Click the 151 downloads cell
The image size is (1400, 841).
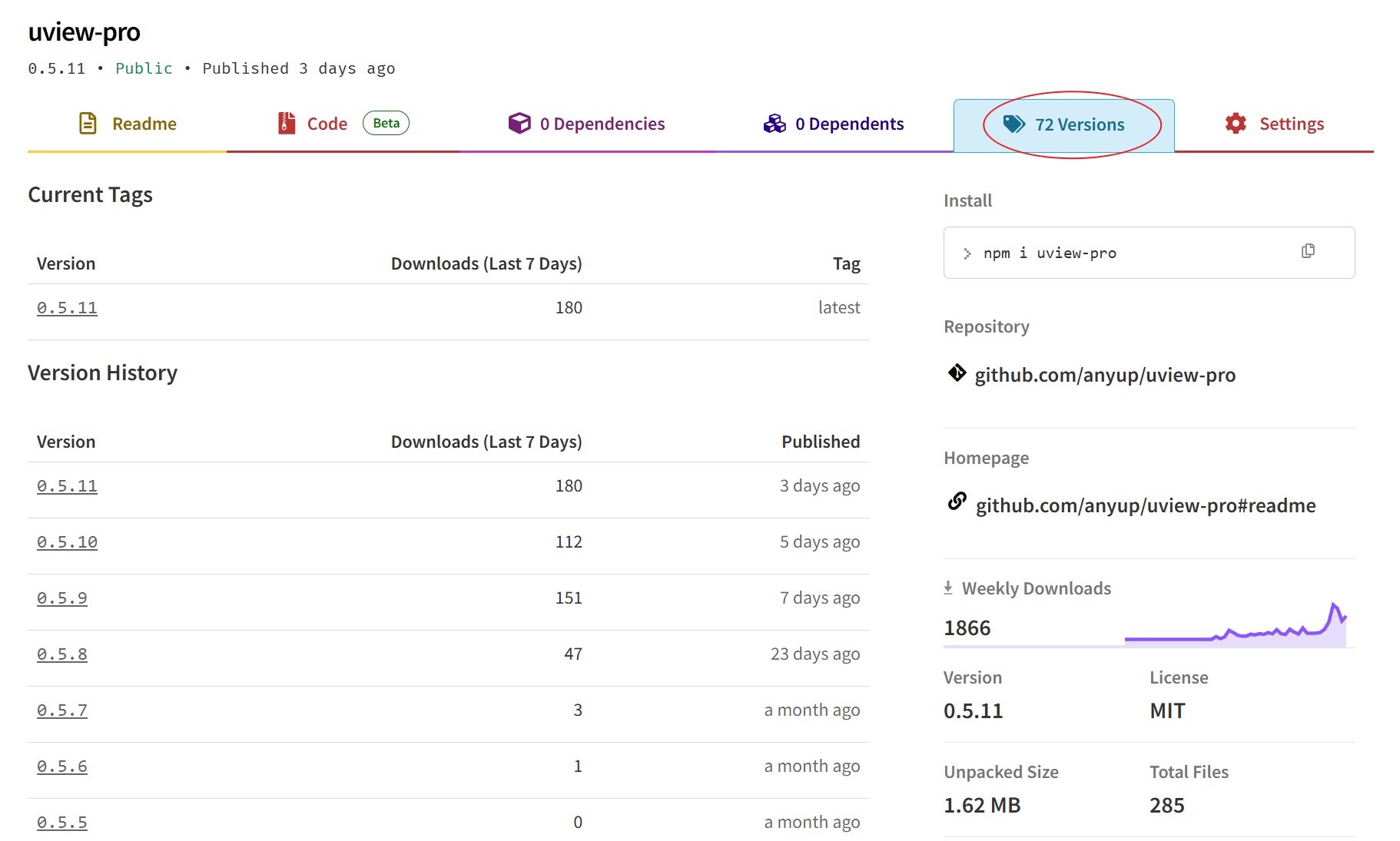point(569,598)
